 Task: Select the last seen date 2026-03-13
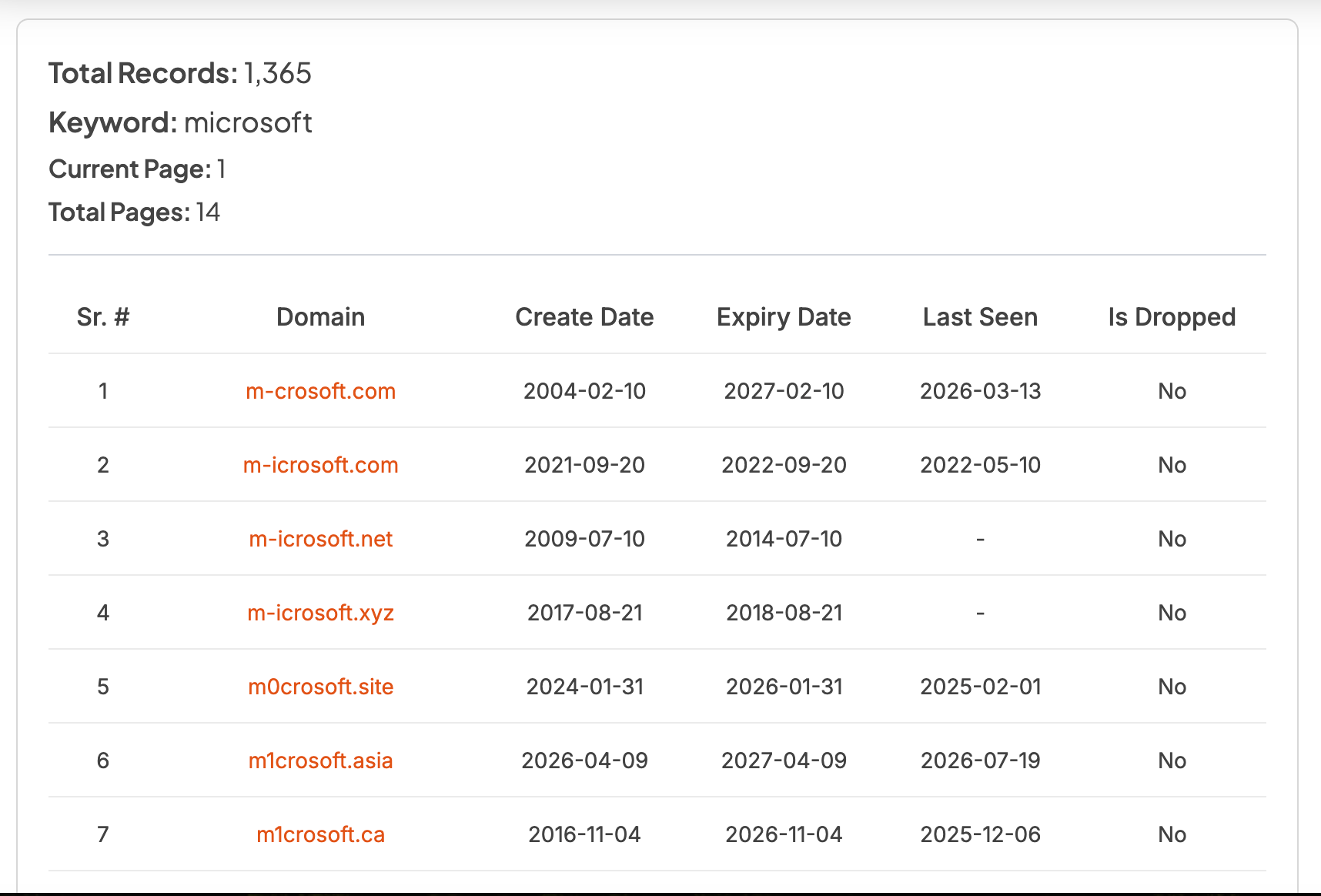980,391
